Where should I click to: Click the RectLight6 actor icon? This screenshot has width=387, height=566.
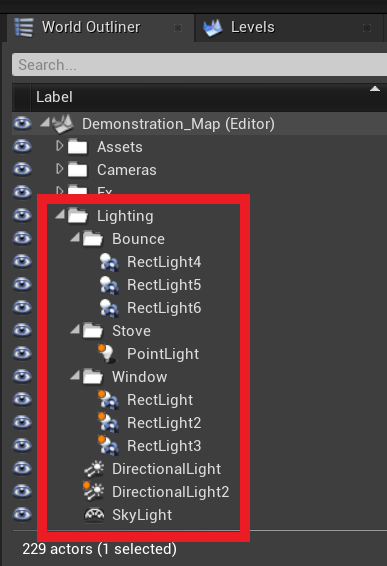(x=109, y=308)
